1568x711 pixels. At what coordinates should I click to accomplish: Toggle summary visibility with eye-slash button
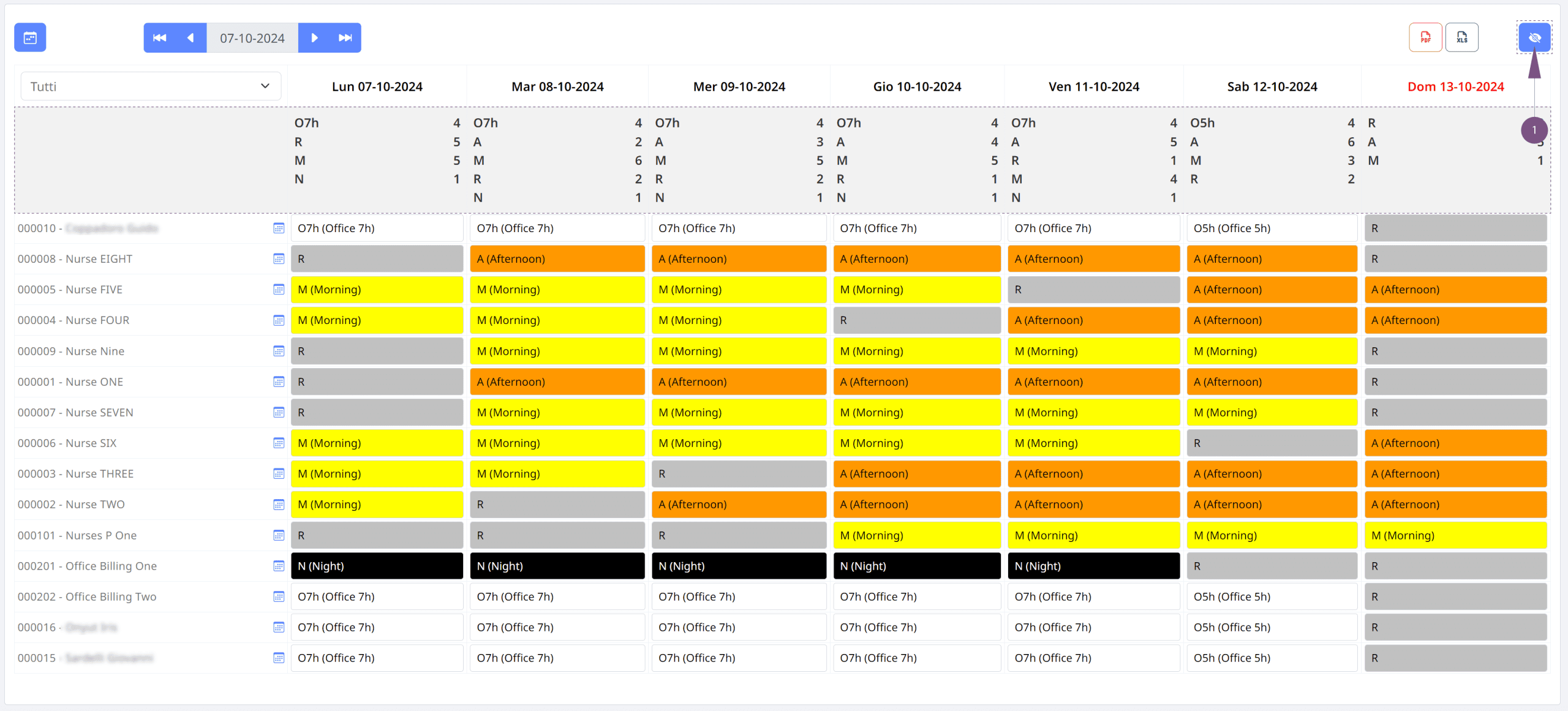[x=1534, y=38]
